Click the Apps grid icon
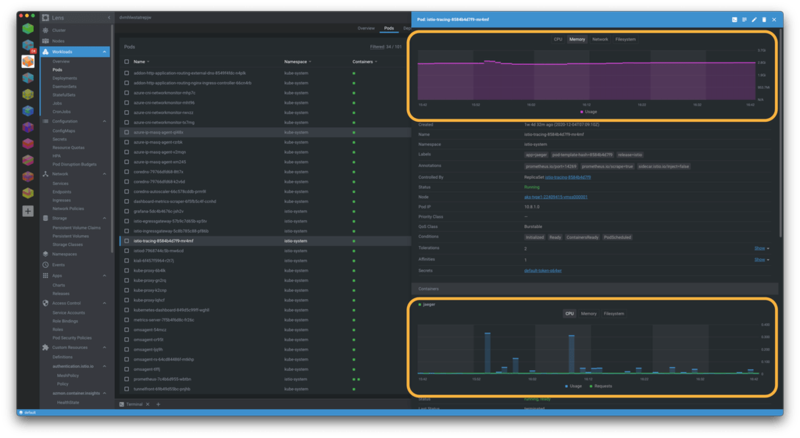The height and width of the screenshot is (438, 800). 45,276
